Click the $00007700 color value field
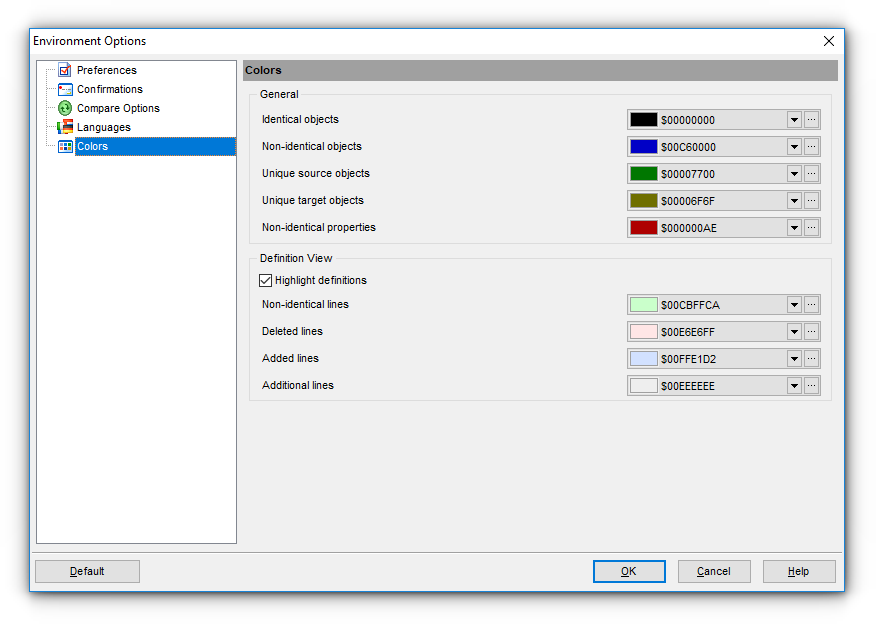Image resolution: width=876 pixels, height=624 pixels. pos(722,174)
